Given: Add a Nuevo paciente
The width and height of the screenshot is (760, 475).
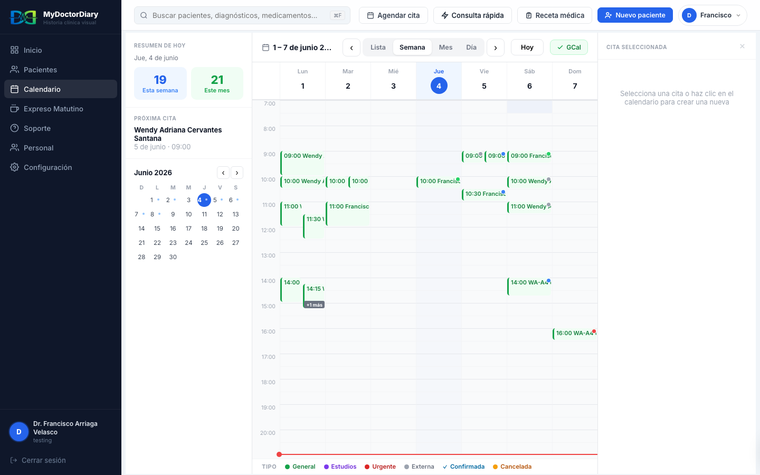Looking at the screenshot, I should 635,16.
